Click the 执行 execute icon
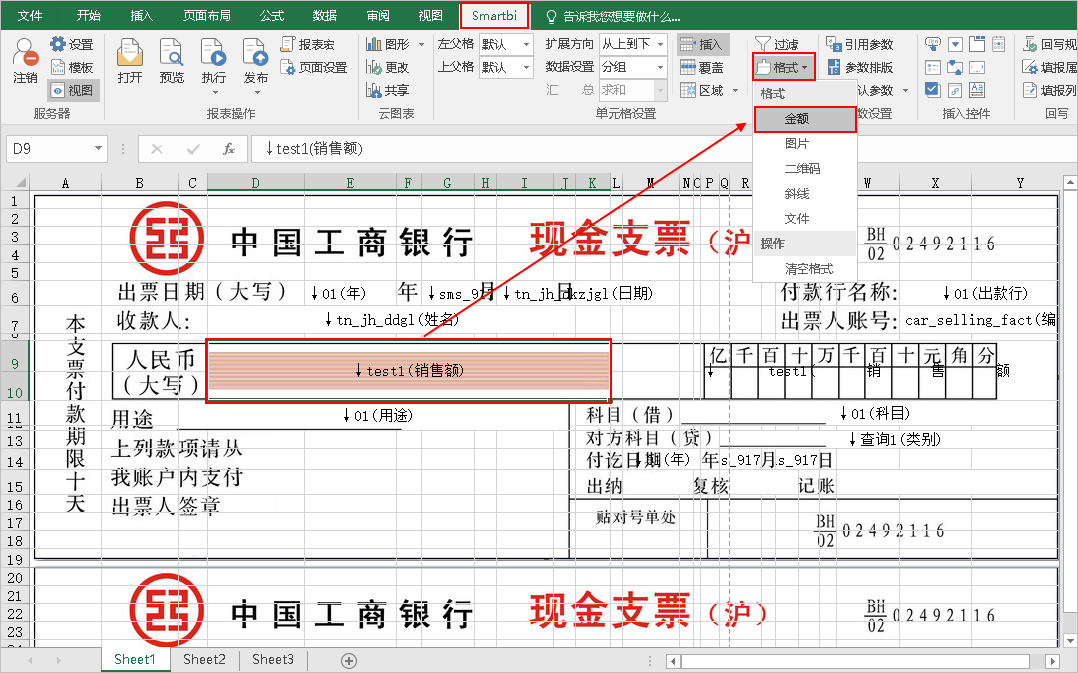This screenshot has width=1078, height=673. coord(213,53)
